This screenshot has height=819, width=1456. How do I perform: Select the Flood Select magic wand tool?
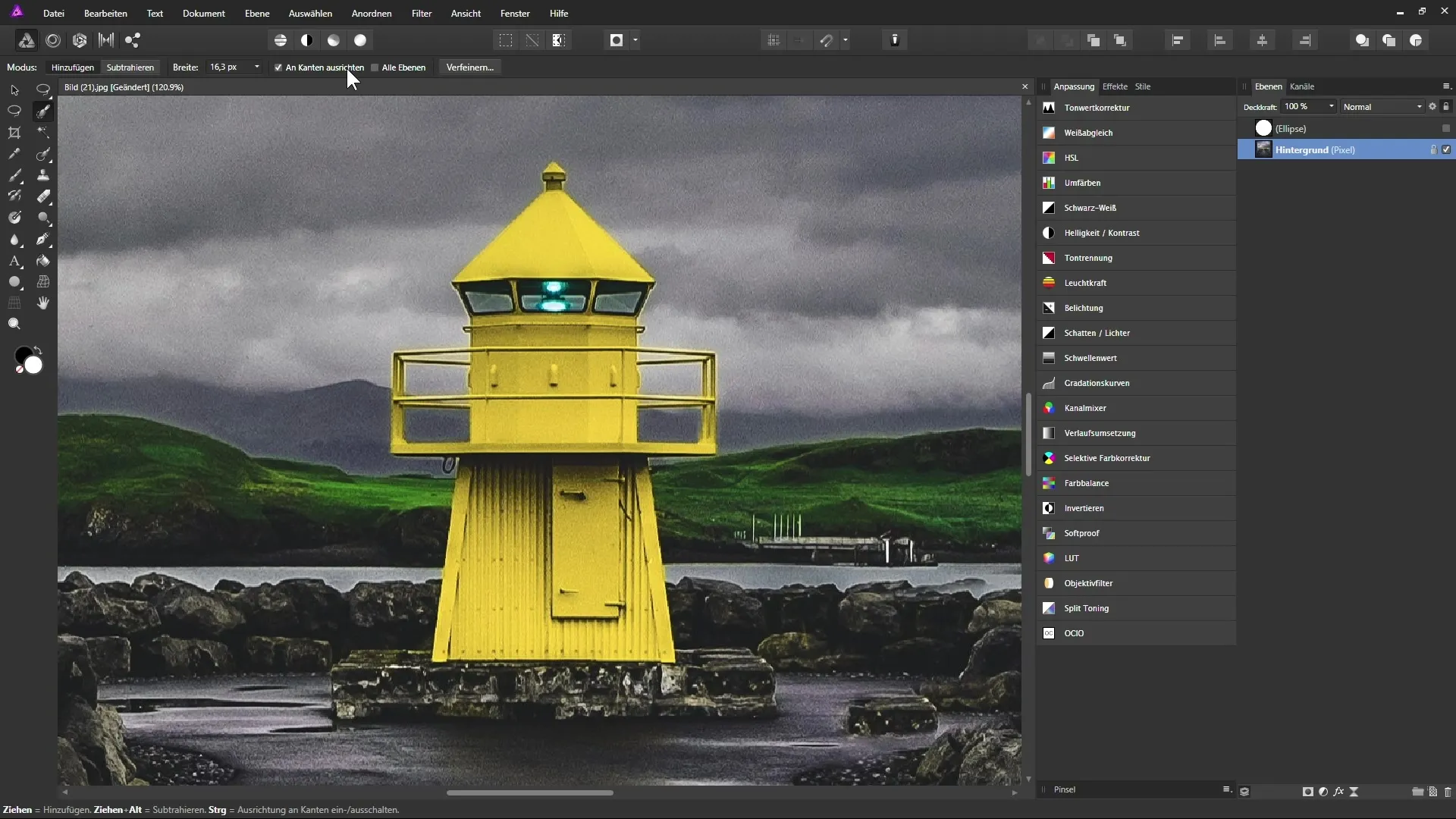[x=43, y=133]
